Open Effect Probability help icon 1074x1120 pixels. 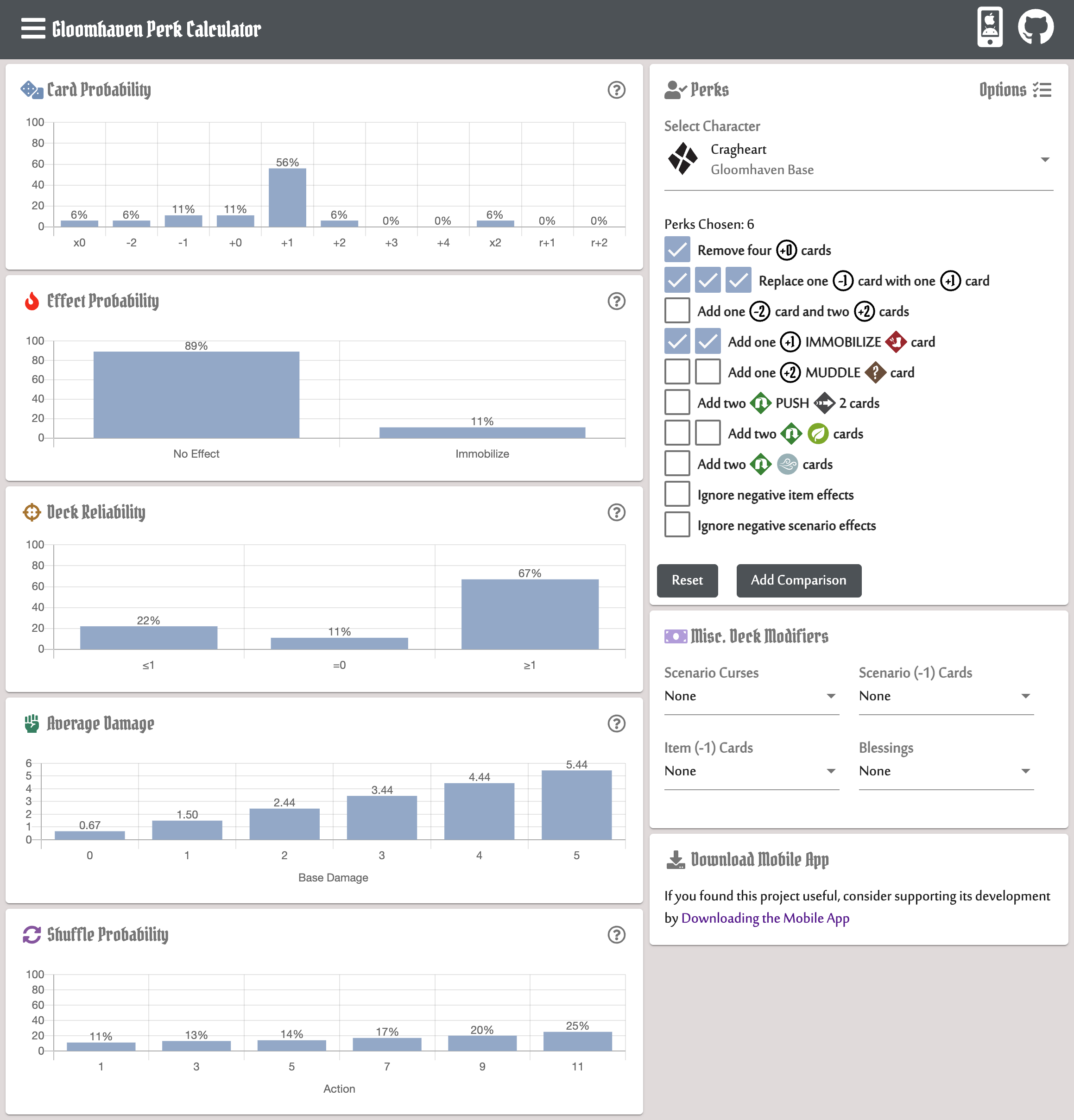616,301
